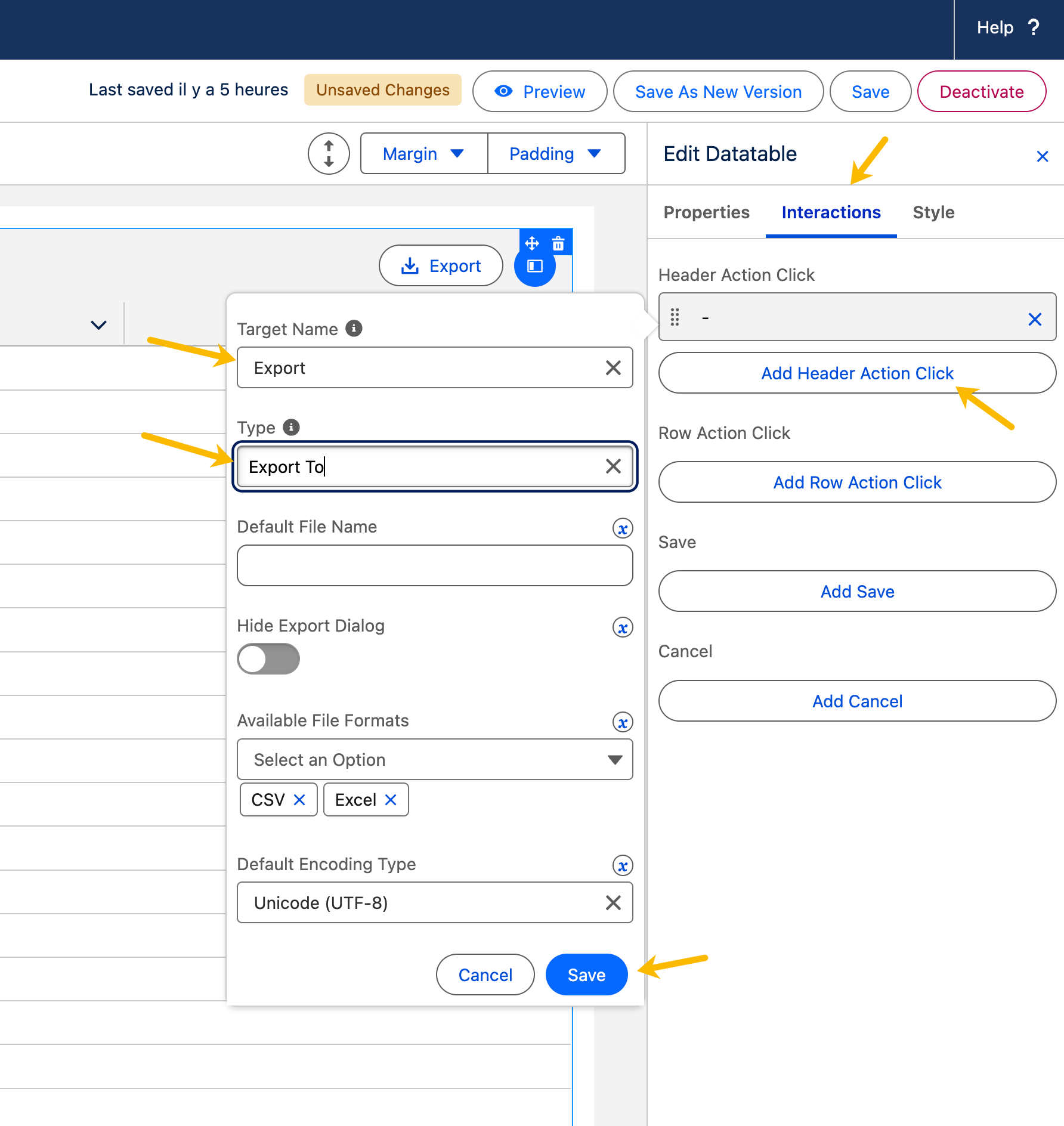The height and width of the screenshot is (1126, 1064).
Task: Click the Type info icon
Action: 291,427
